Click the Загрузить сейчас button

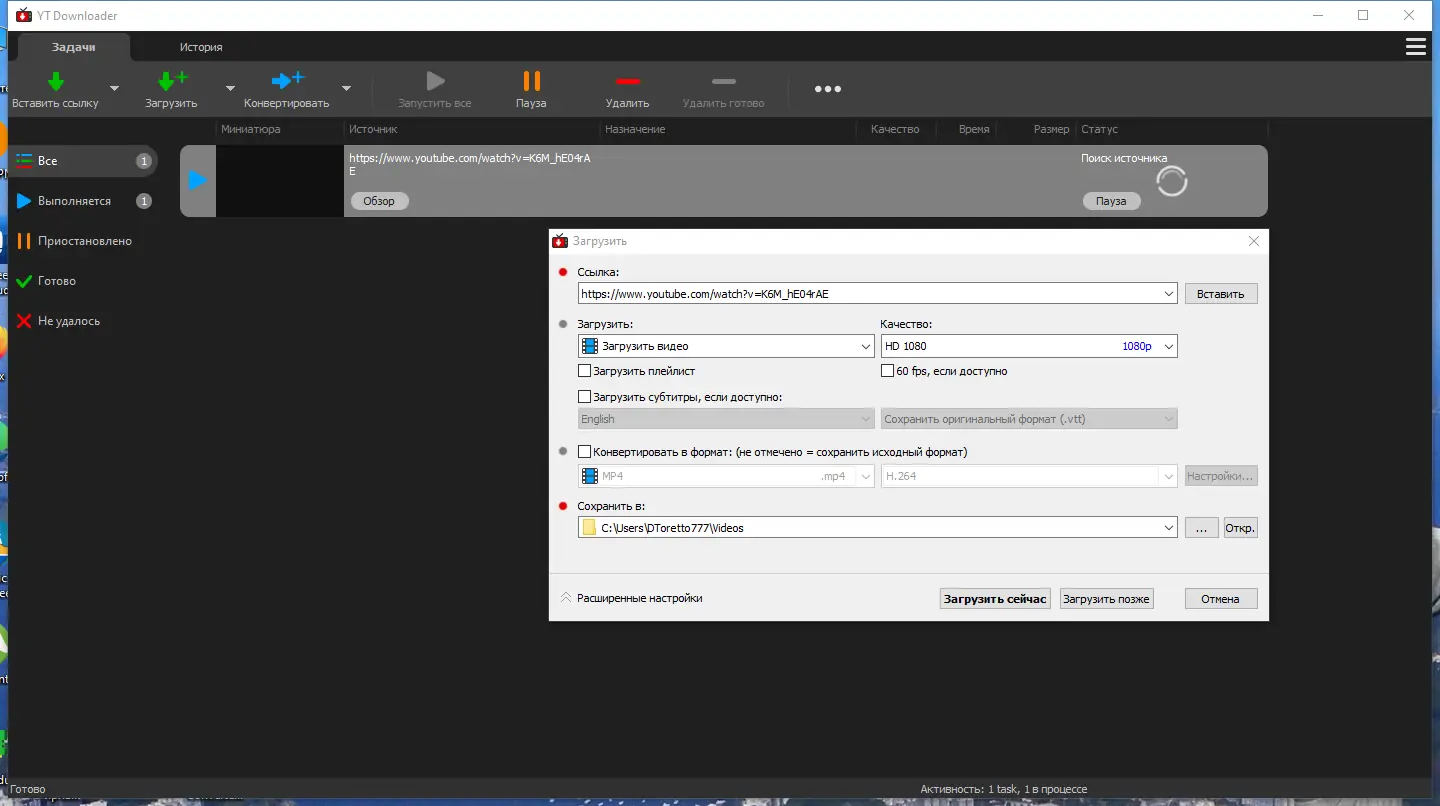995,599
